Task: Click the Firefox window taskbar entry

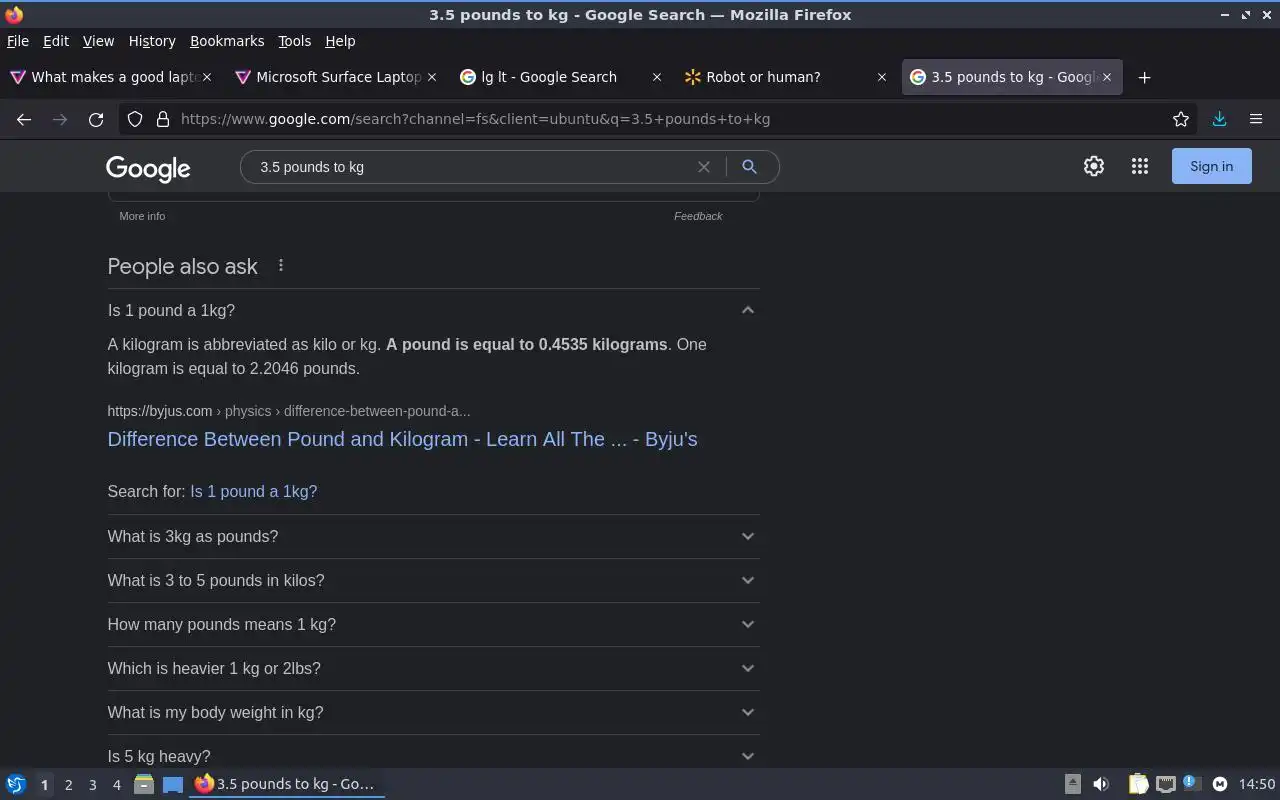Action: [288, 784]
